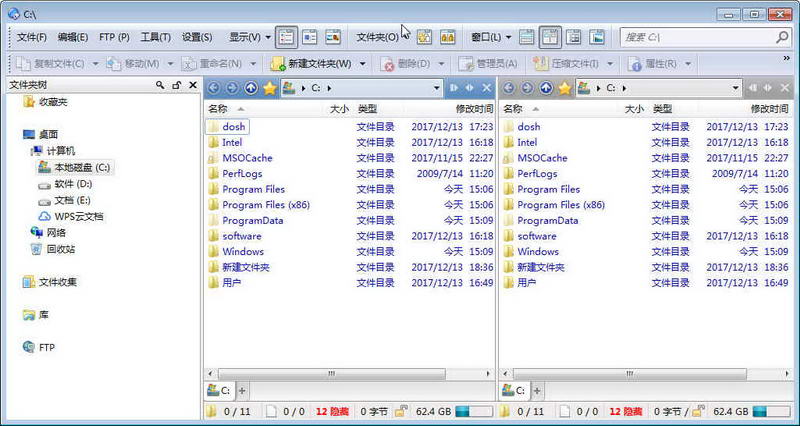Click swap-panes arrows icon in left pane header
800x426 pixels.
[x=469, y=88]
